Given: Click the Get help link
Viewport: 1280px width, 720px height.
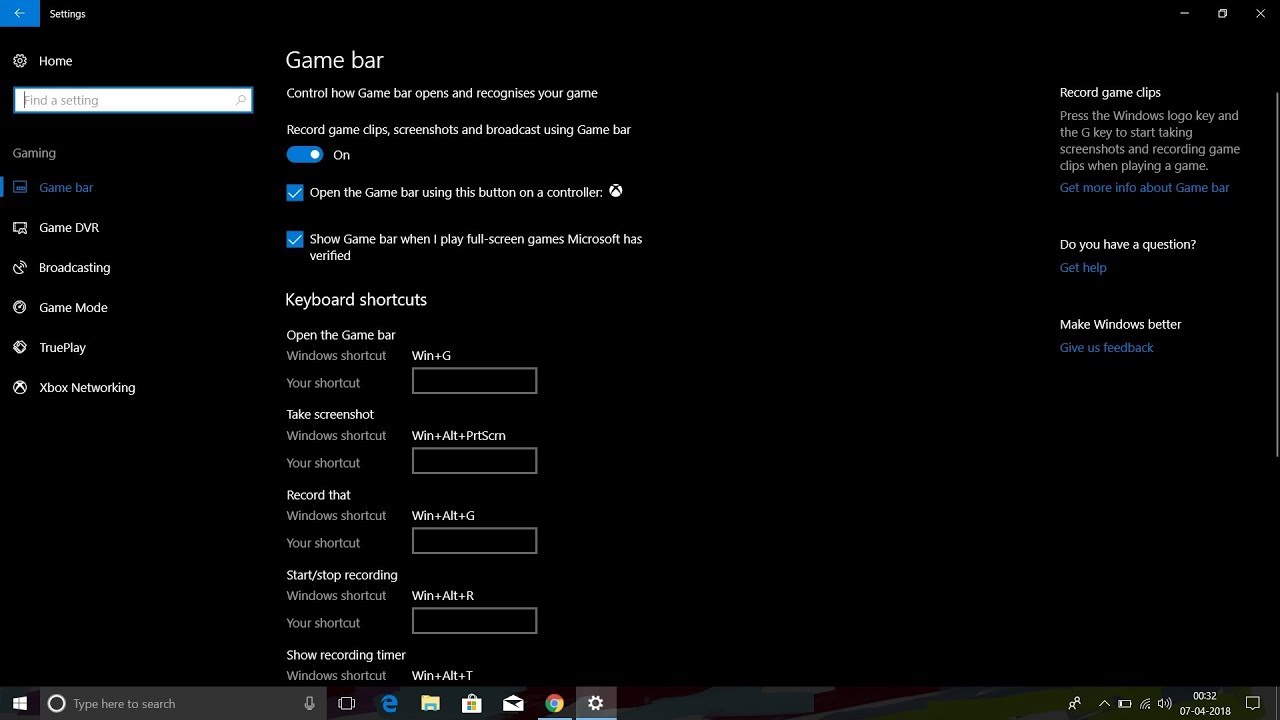Looking at the screenshot, I should coord(1083,267).
